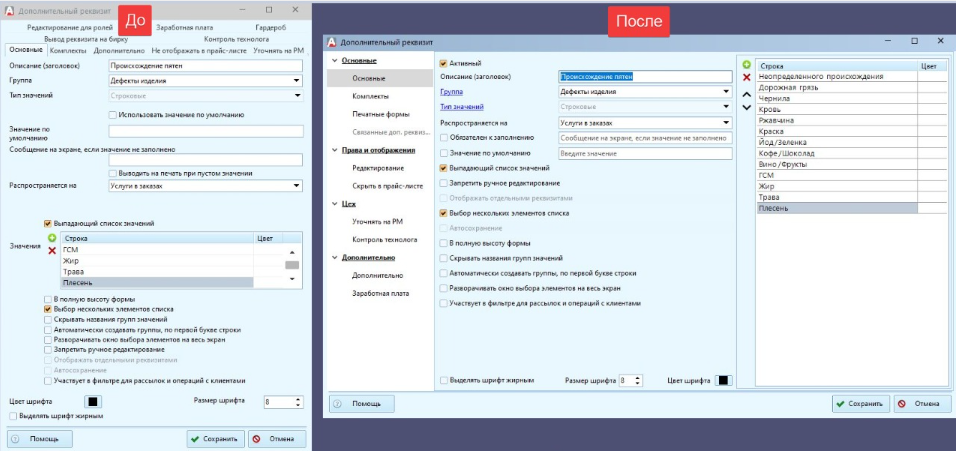Click Описание field in After window
The image size is (956, 451).
point(645,77)
